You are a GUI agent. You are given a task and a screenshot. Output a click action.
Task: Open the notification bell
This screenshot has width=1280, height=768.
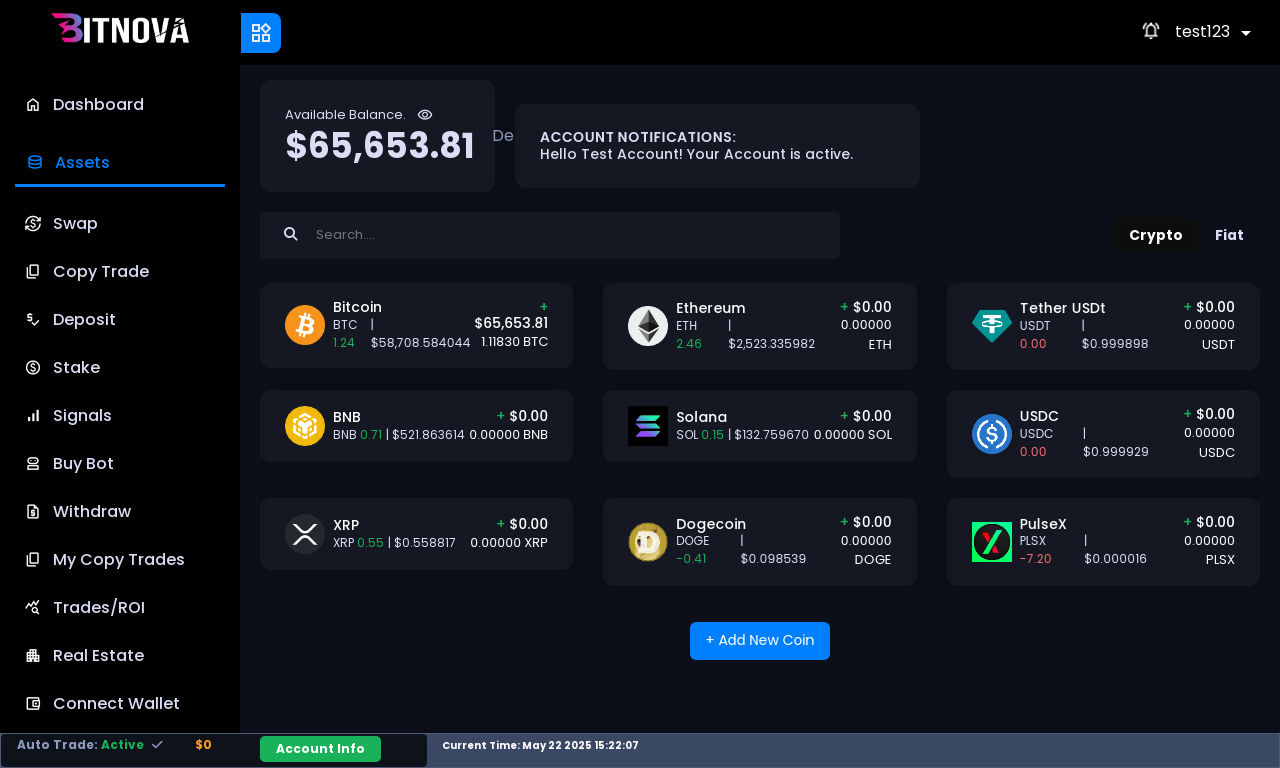(x=1151, y=31)
